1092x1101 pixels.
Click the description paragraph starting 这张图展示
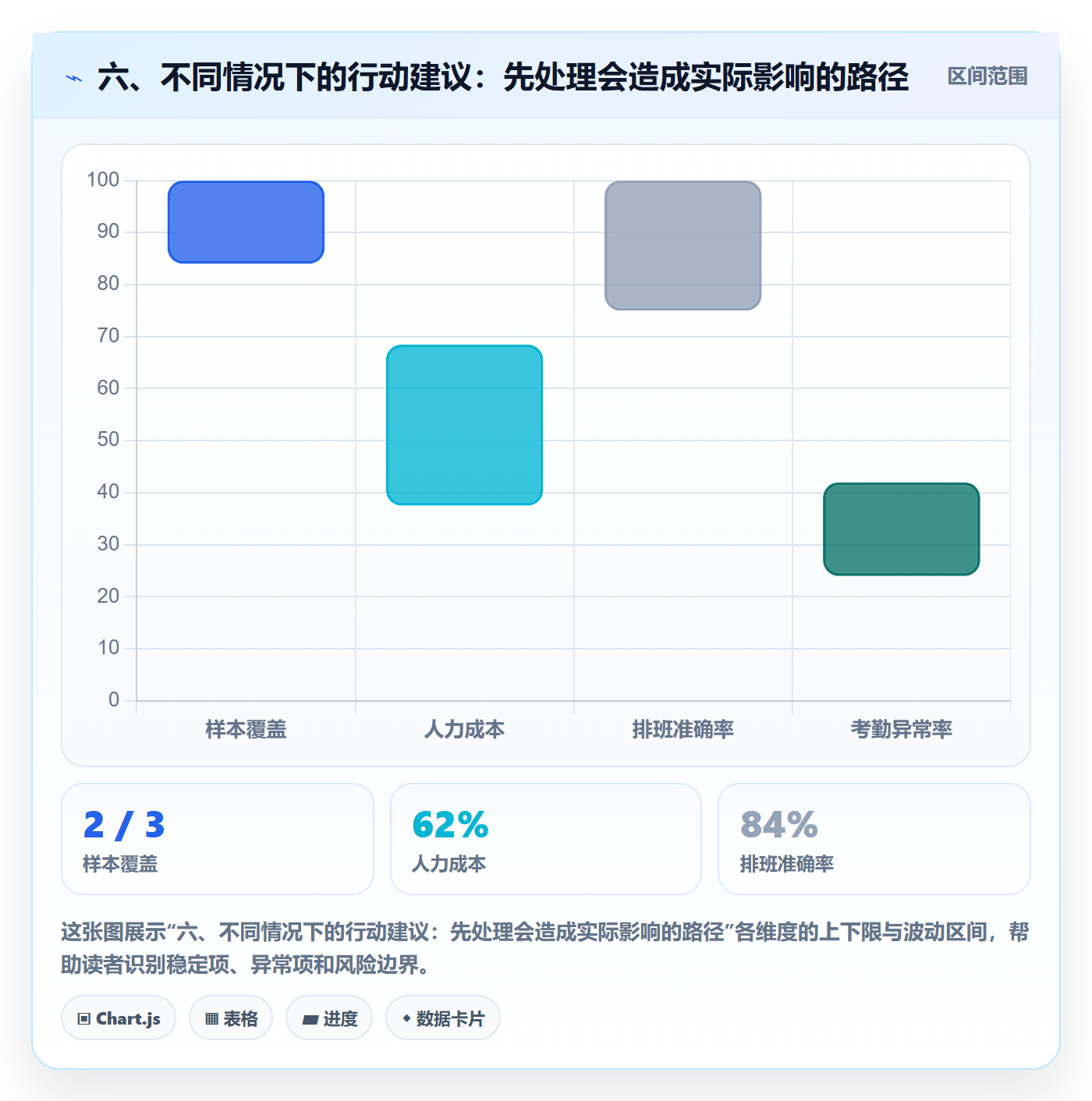545,948
